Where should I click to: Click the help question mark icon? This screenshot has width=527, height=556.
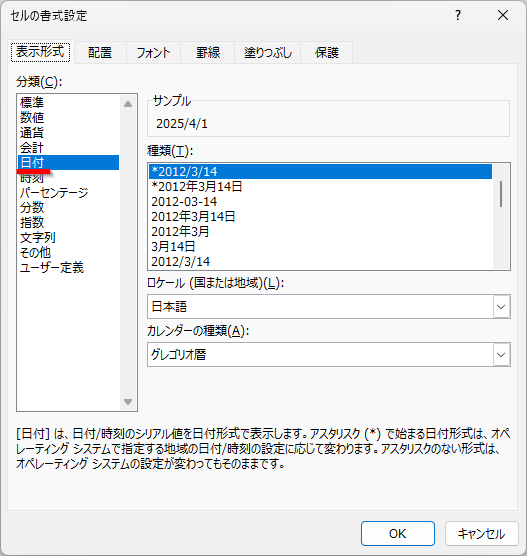point(458,15)
